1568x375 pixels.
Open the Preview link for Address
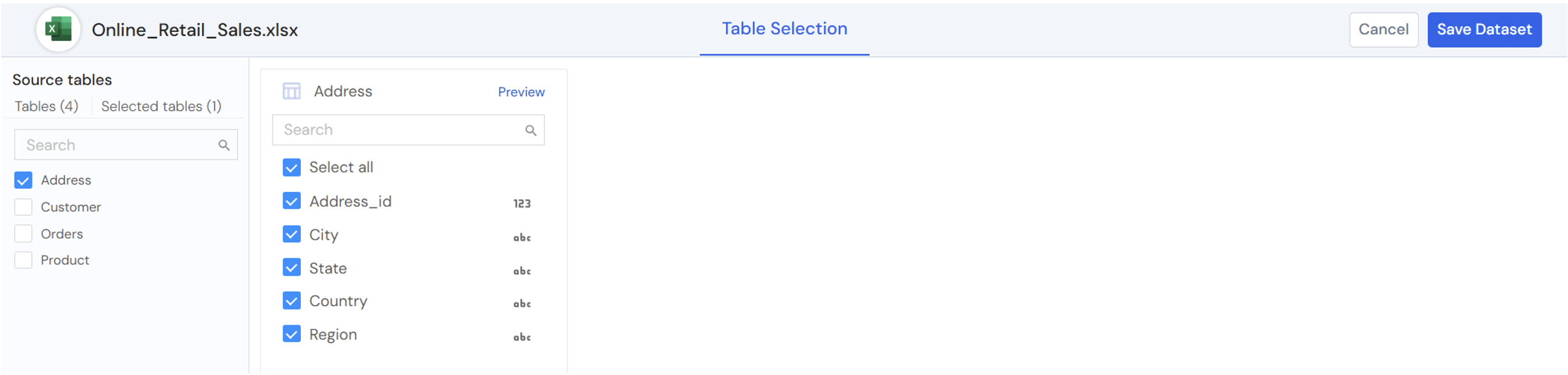coord(521,92)
